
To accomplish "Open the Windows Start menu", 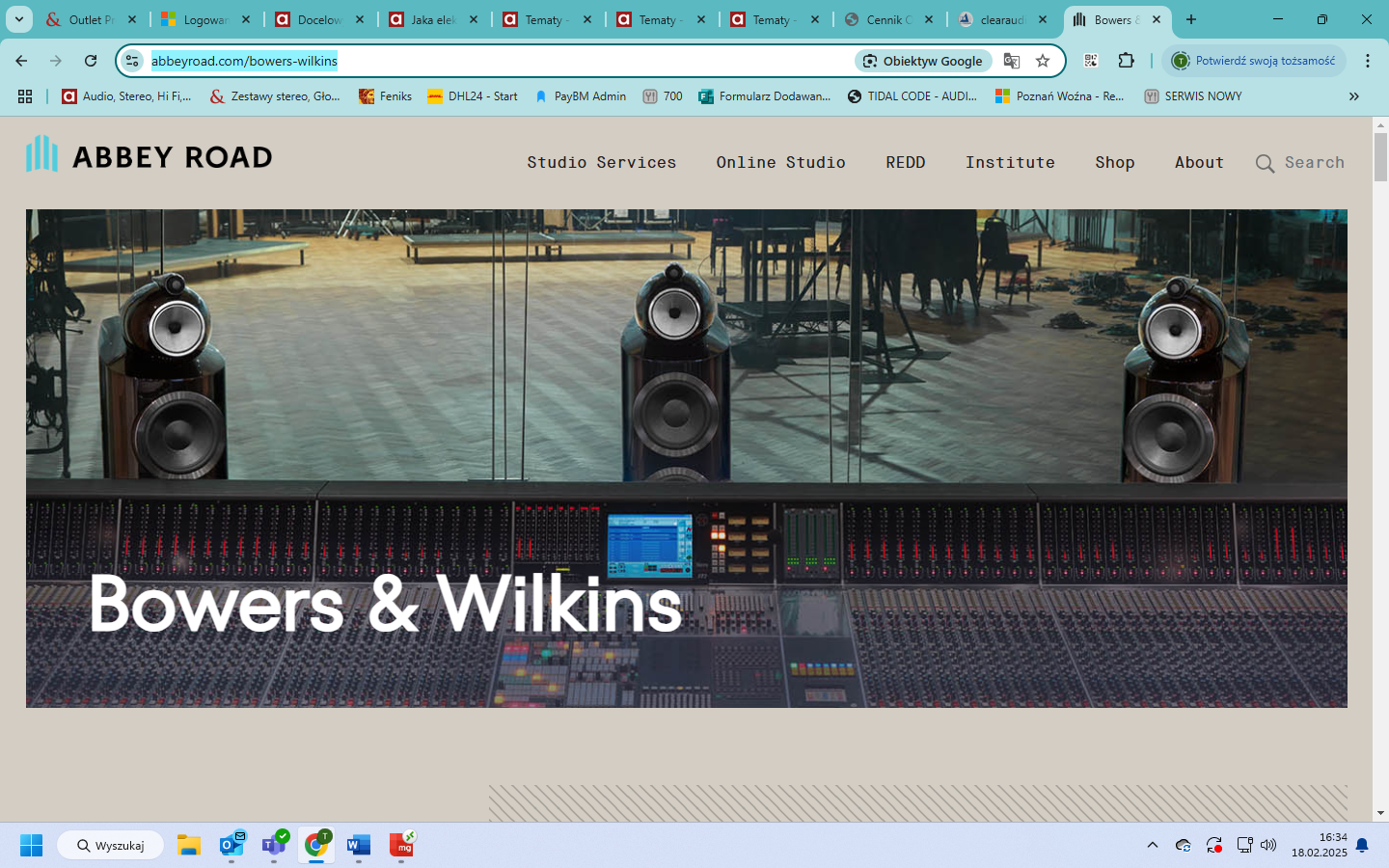I will pos(31,846).
